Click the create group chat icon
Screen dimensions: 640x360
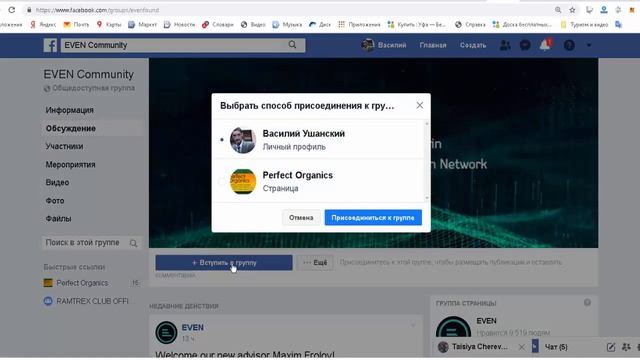pyautogui.click(x=626, y=347)
